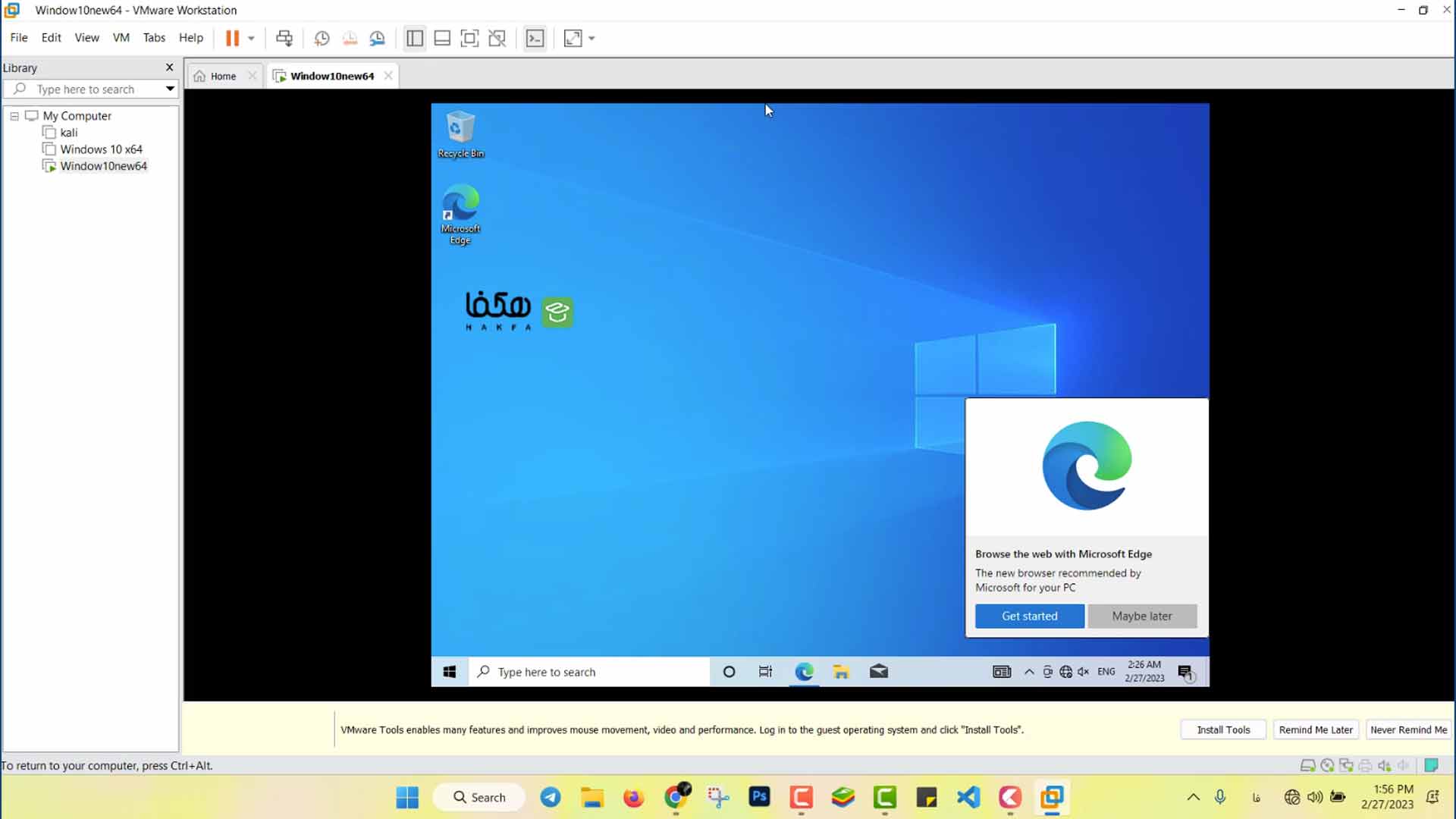Image resolution: width=1456 pixels, height=819 pixels.
Task: Focus the Library search field
Action: 84,89
